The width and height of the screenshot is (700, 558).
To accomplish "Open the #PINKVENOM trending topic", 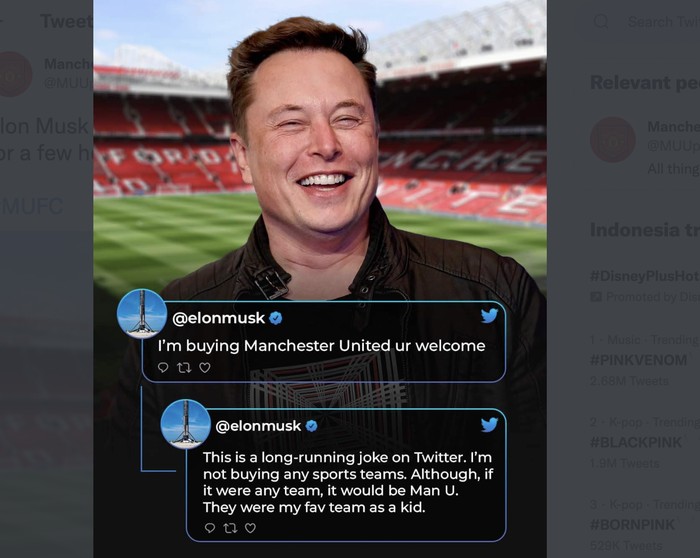I will pyautogui.click(x=638, y=360).
